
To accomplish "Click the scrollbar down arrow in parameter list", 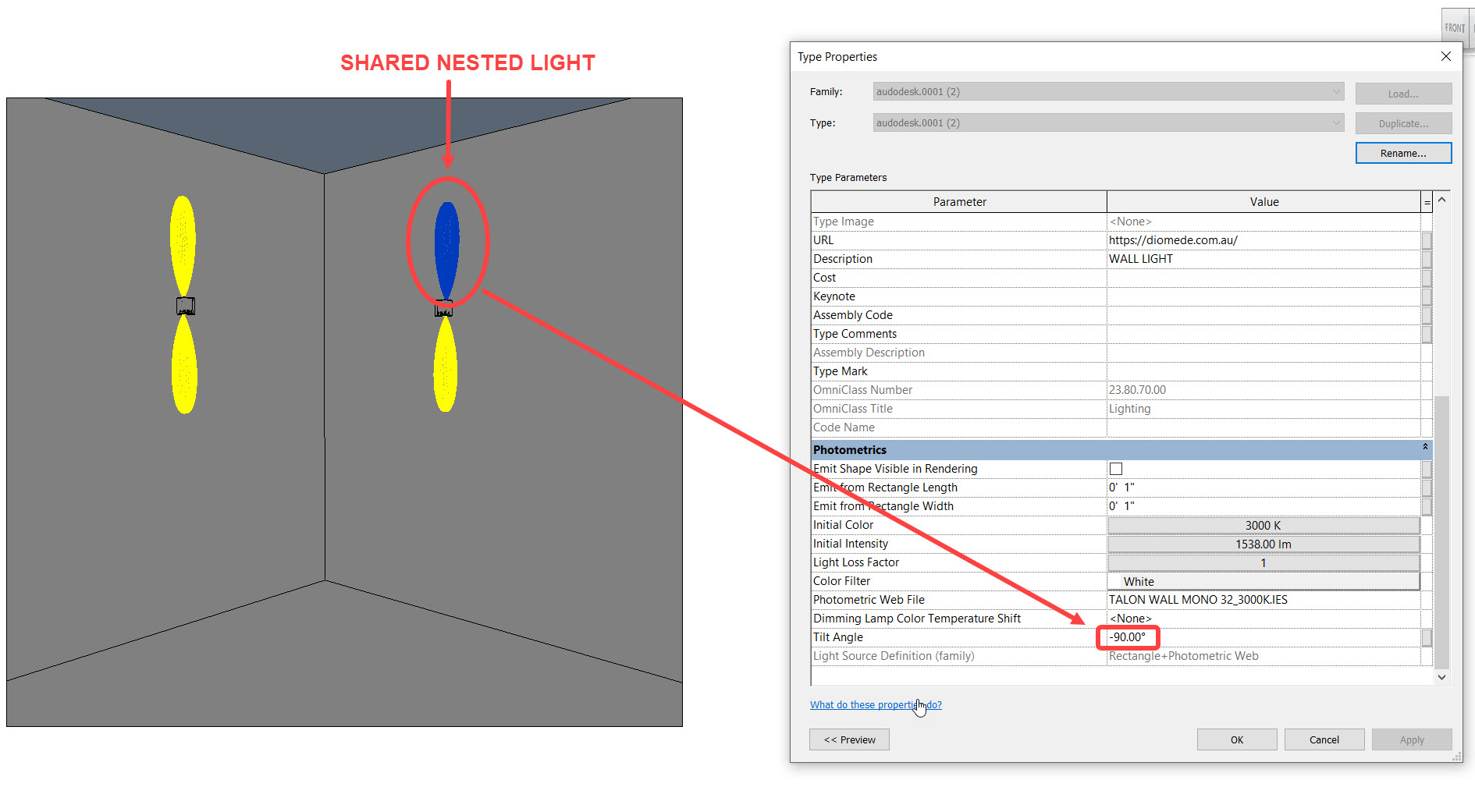I will pos(1442,677).
